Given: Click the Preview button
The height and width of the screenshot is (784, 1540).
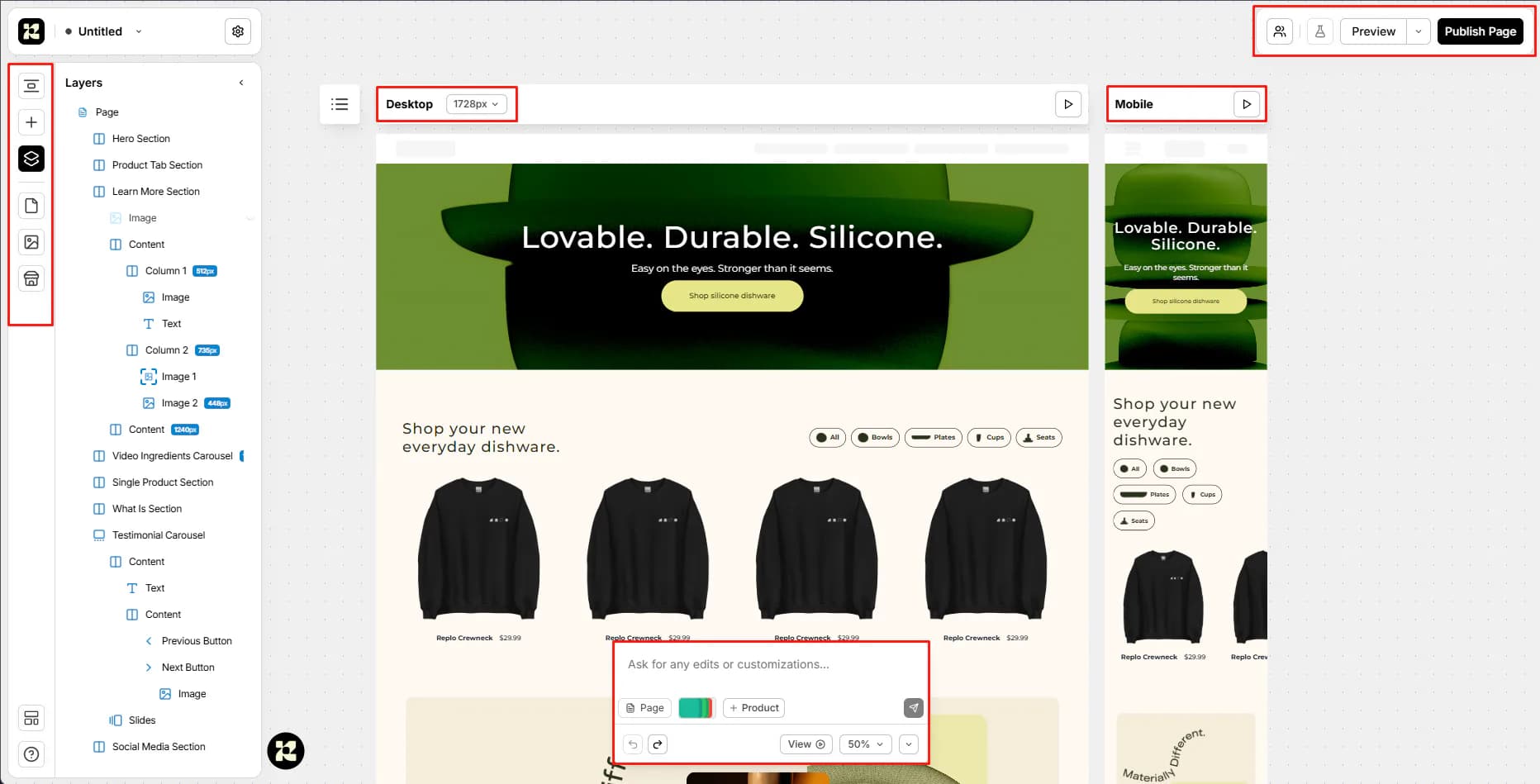Looking at the screenshot, I should [1373, 31].
